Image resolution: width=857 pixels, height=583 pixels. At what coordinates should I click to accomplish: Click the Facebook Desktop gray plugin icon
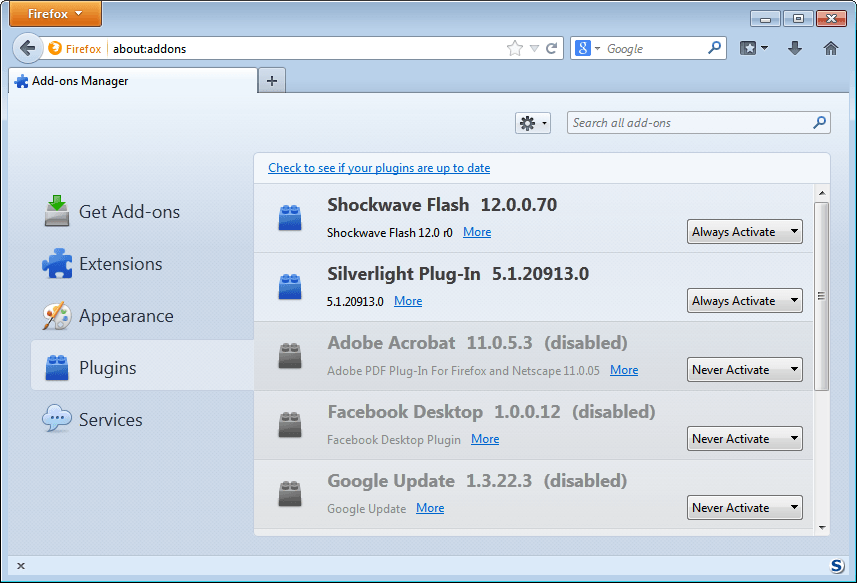290,425
